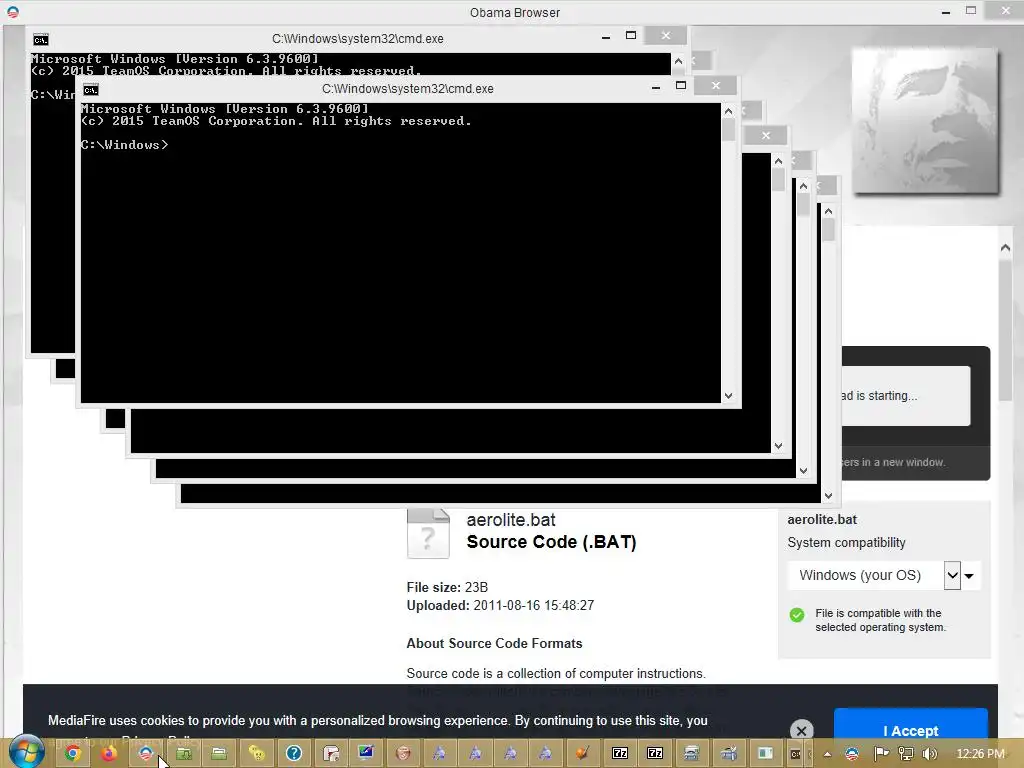Dismiss the cookie banner with the X
The height and width of the screenshot is (768, 1024).
tap(801, 731)
